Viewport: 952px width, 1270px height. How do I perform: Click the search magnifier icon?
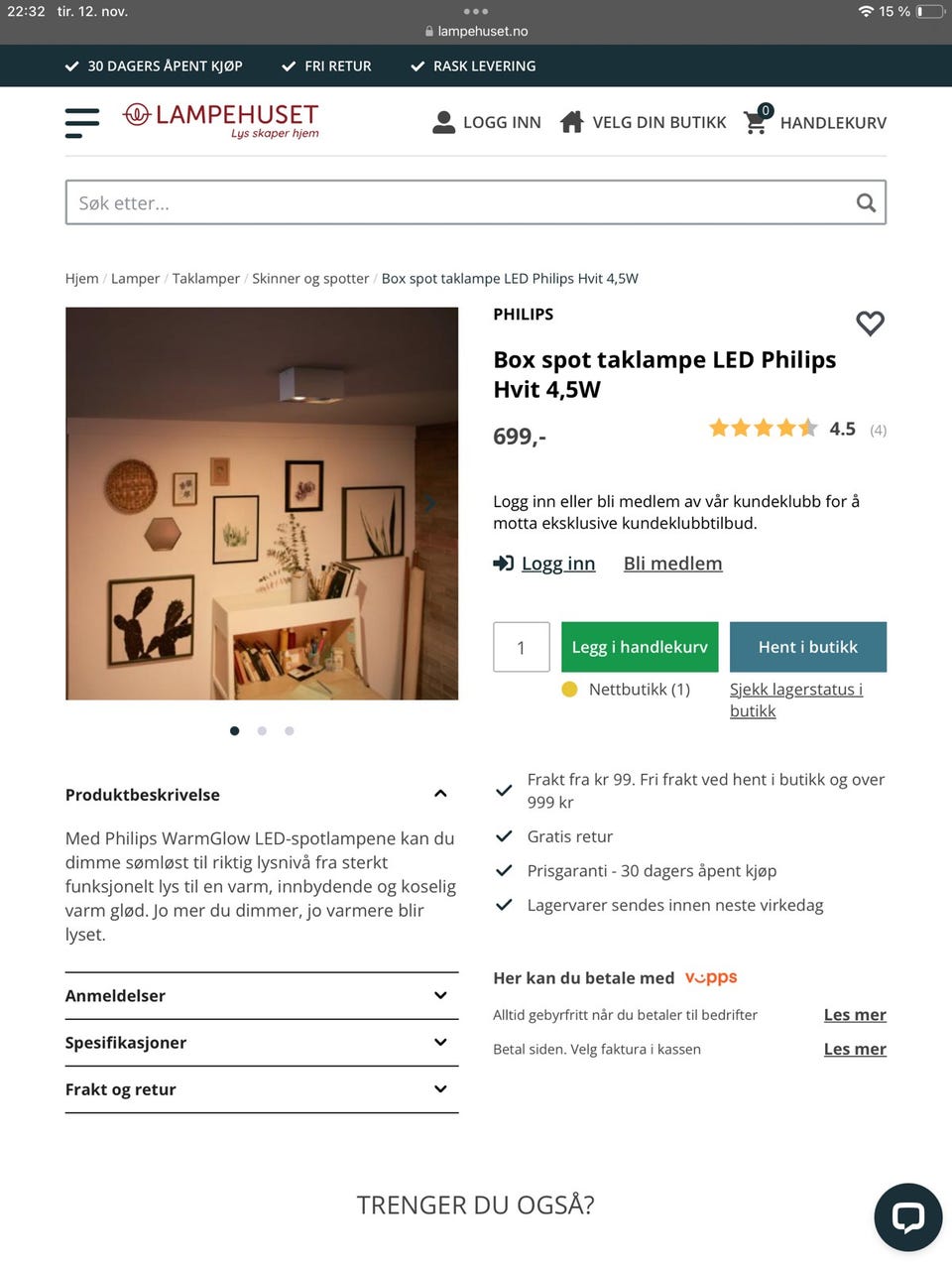[x=865, y=201]
